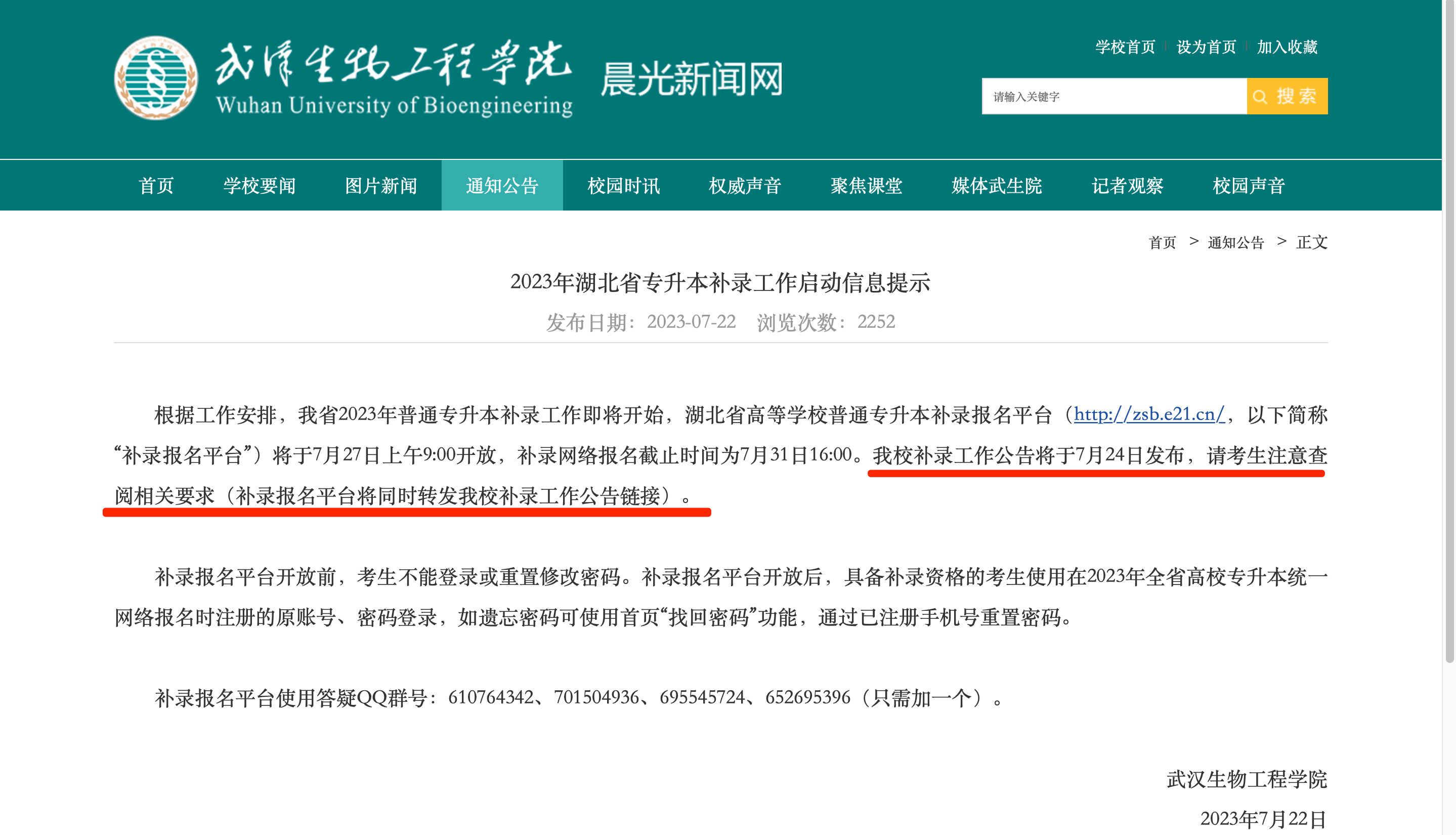
Task: Open the 学校首页 link
Action: tap(1125, 47)
